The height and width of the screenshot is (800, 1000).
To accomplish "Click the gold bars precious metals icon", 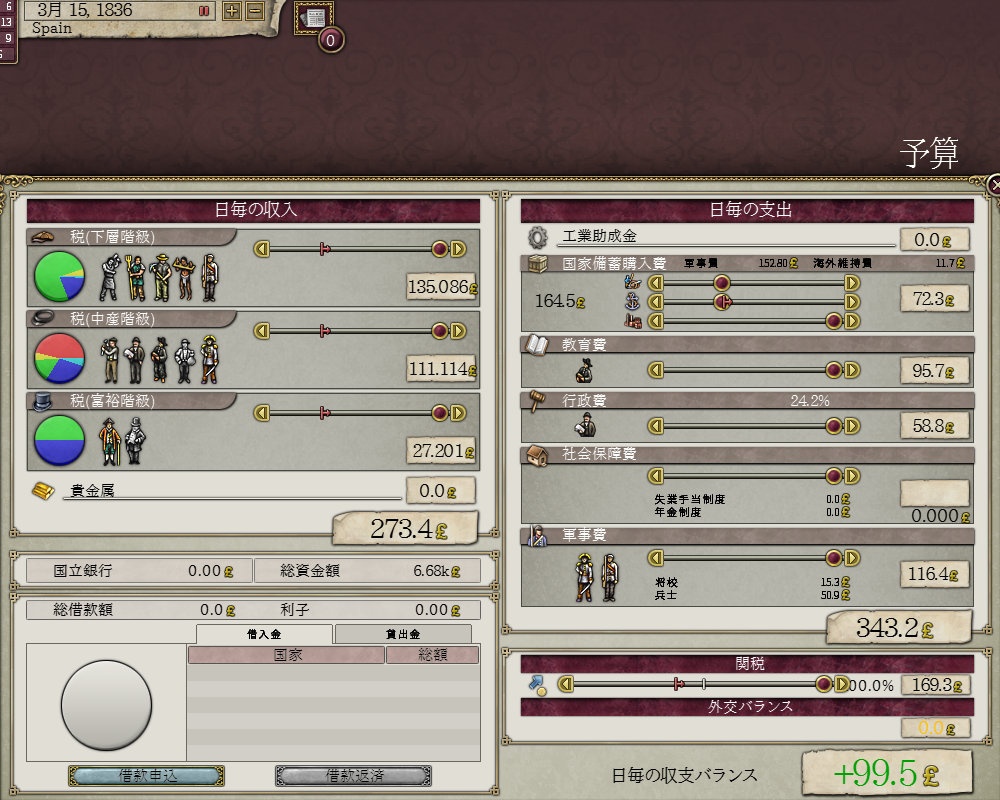I will [43, 491].
